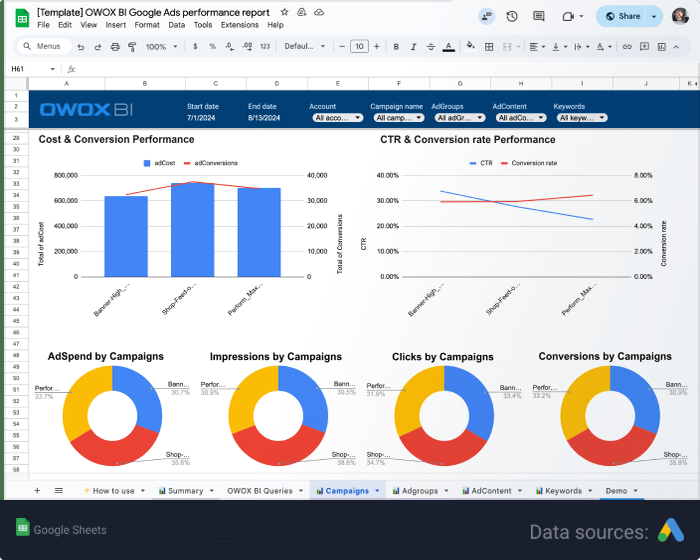Open the all sheets list icon
This screenshot has height=560, width=700.
click(58, 490)
